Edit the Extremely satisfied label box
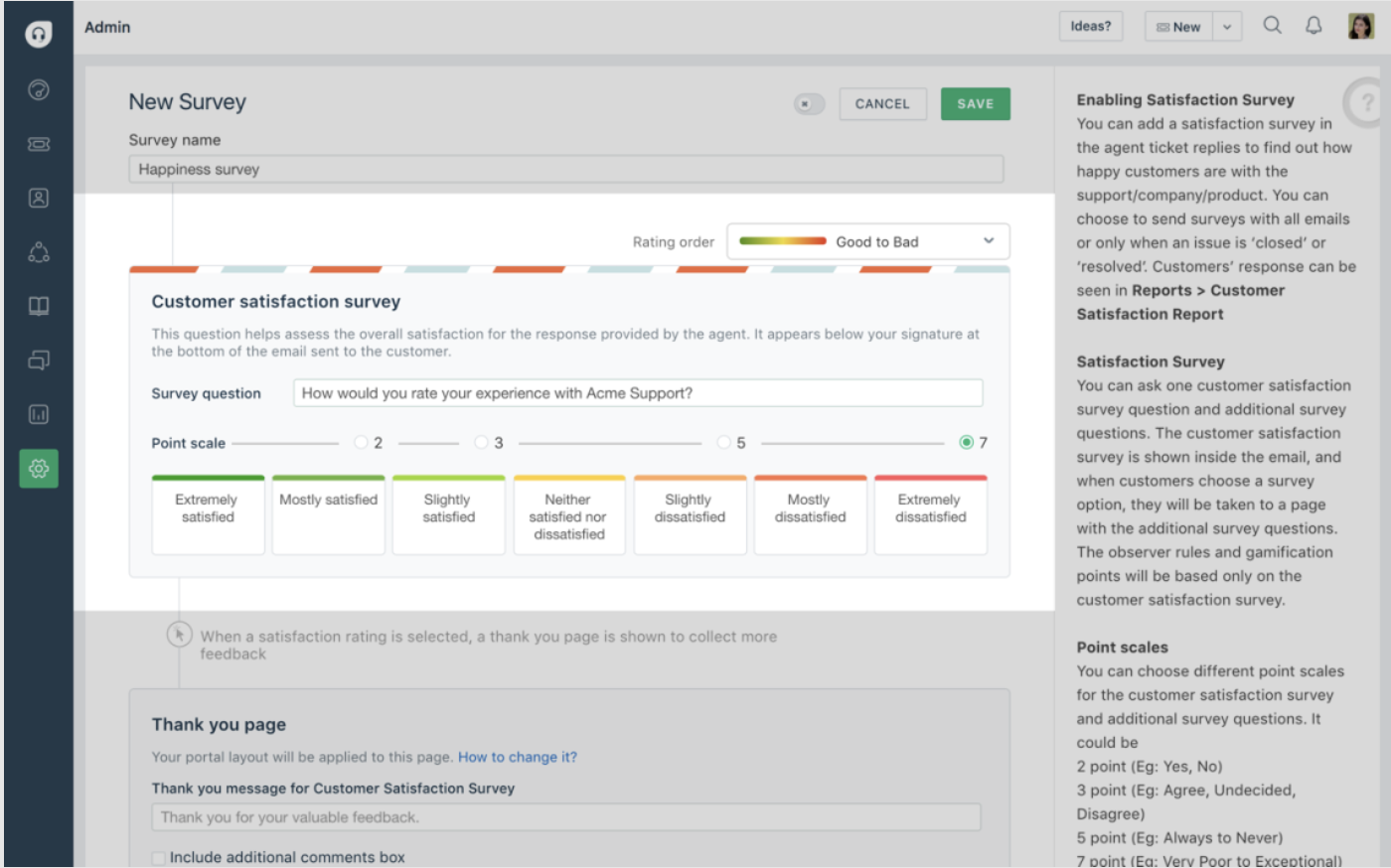Image resolution: width=1391 pixels, height=868 pixels. click(208, 514)
